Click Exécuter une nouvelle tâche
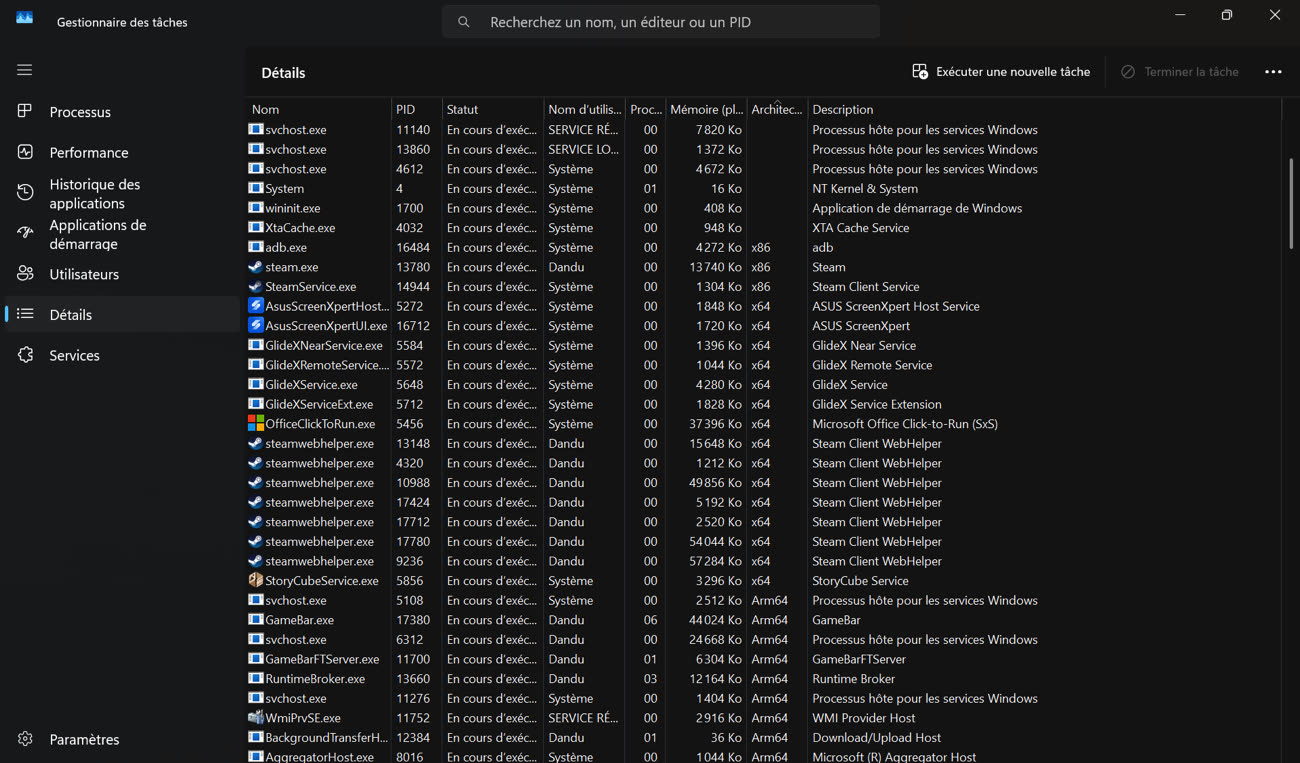 (x=1001, y=72)
